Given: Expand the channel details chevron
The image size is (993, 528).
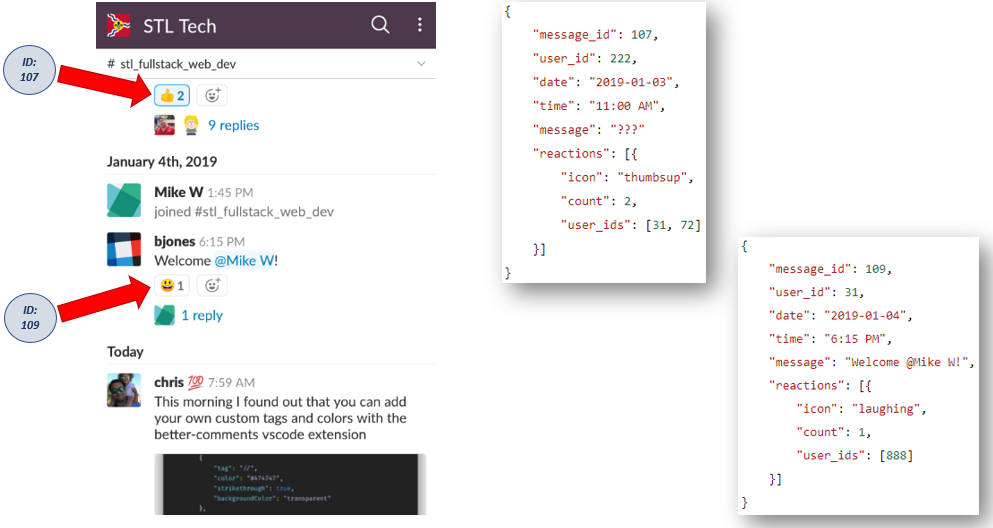Looking at the screenshot, I should point(421,64).
